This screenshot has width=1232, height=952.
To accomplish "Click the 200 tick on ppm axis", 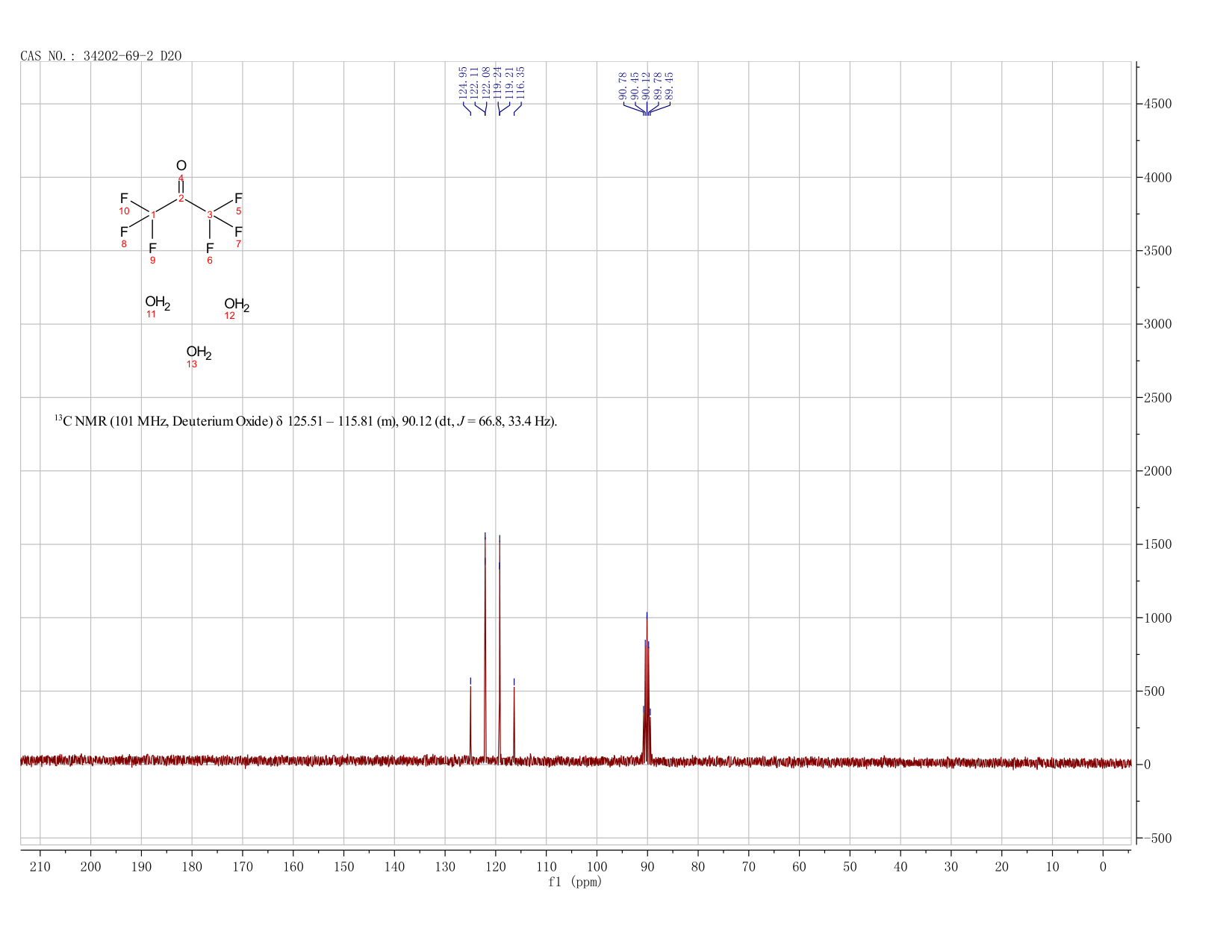I will (x=90, y=866).
